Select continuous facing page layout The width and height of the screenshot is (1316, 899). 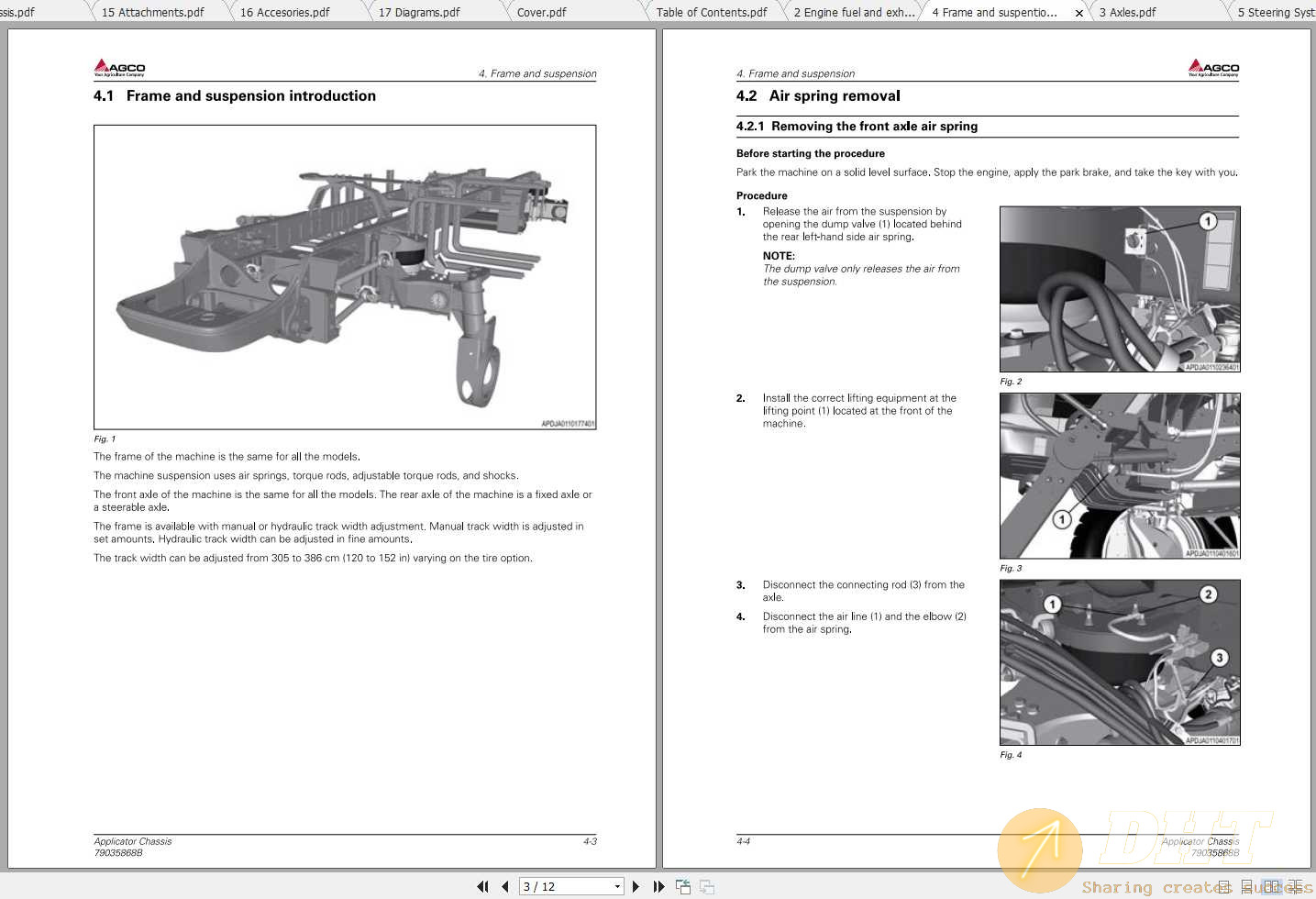pos(1295,886)
